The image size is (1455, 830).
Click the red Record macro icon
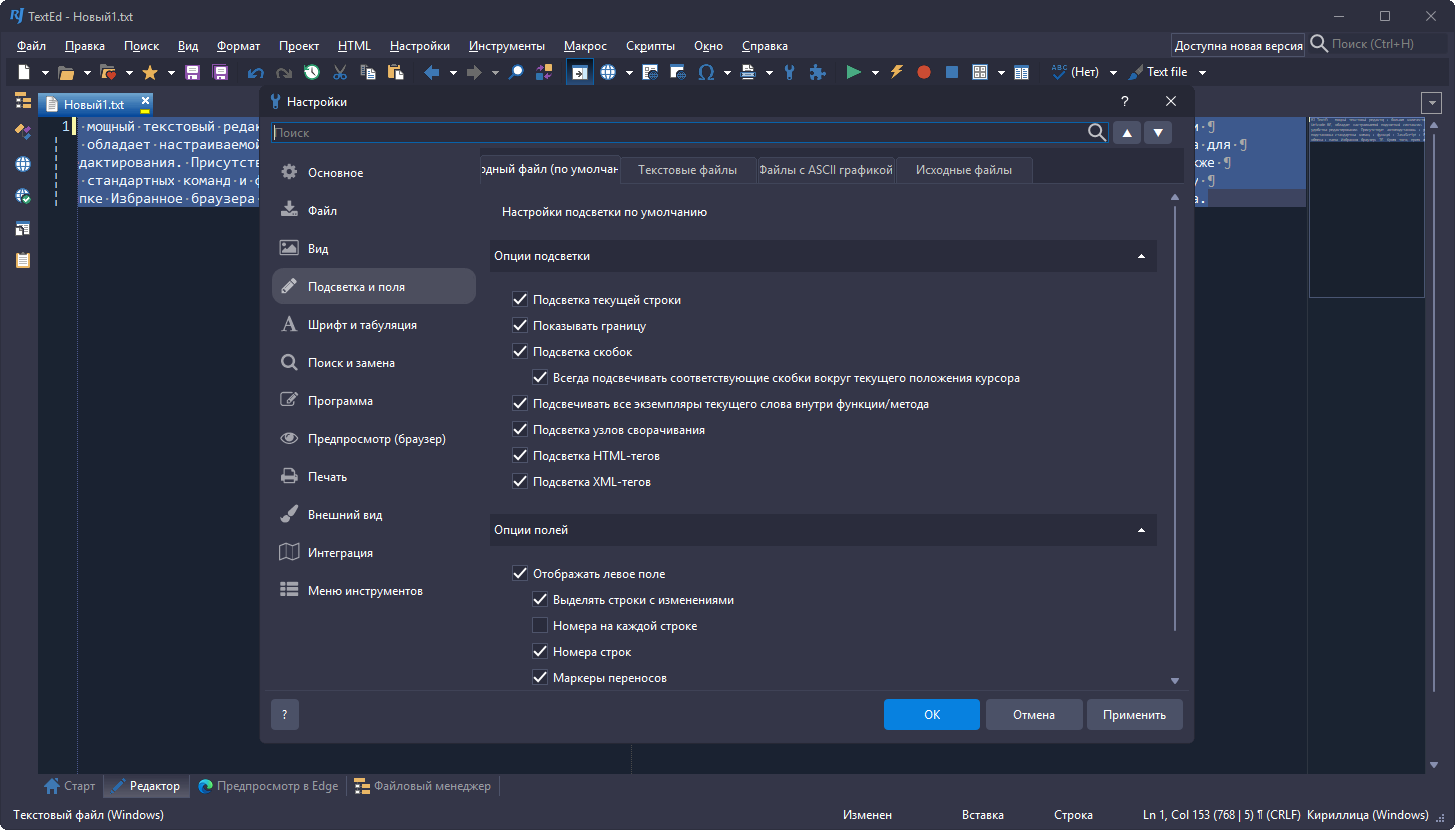click(x=924, y=72)
